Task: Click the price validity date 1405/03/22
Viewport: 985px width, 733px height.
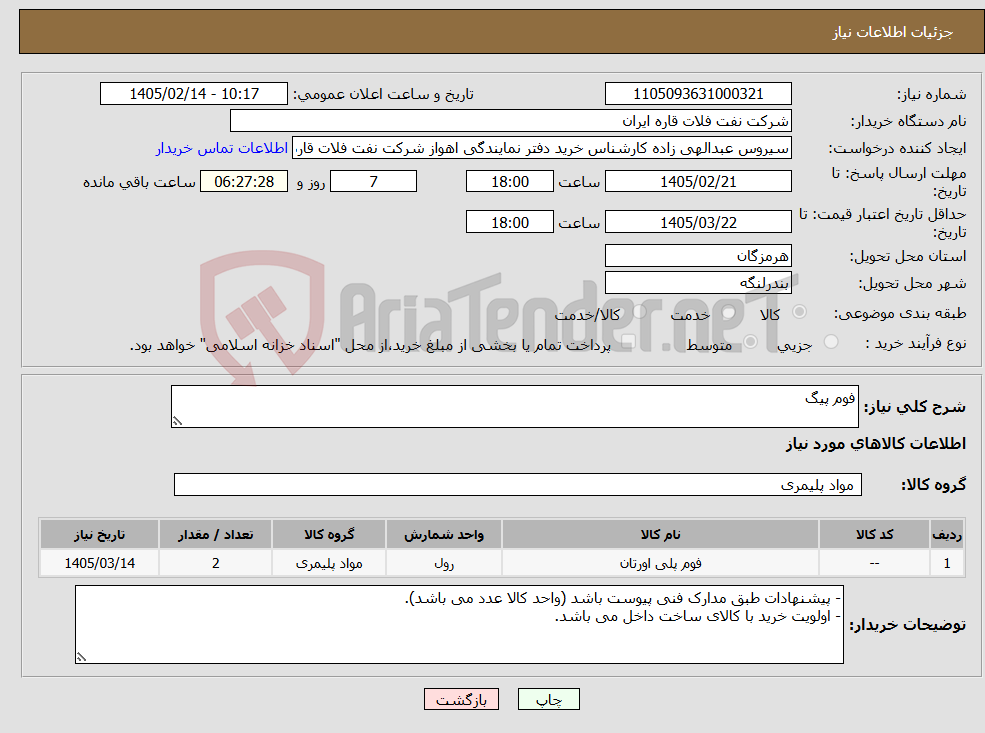Action: (698, 222)
